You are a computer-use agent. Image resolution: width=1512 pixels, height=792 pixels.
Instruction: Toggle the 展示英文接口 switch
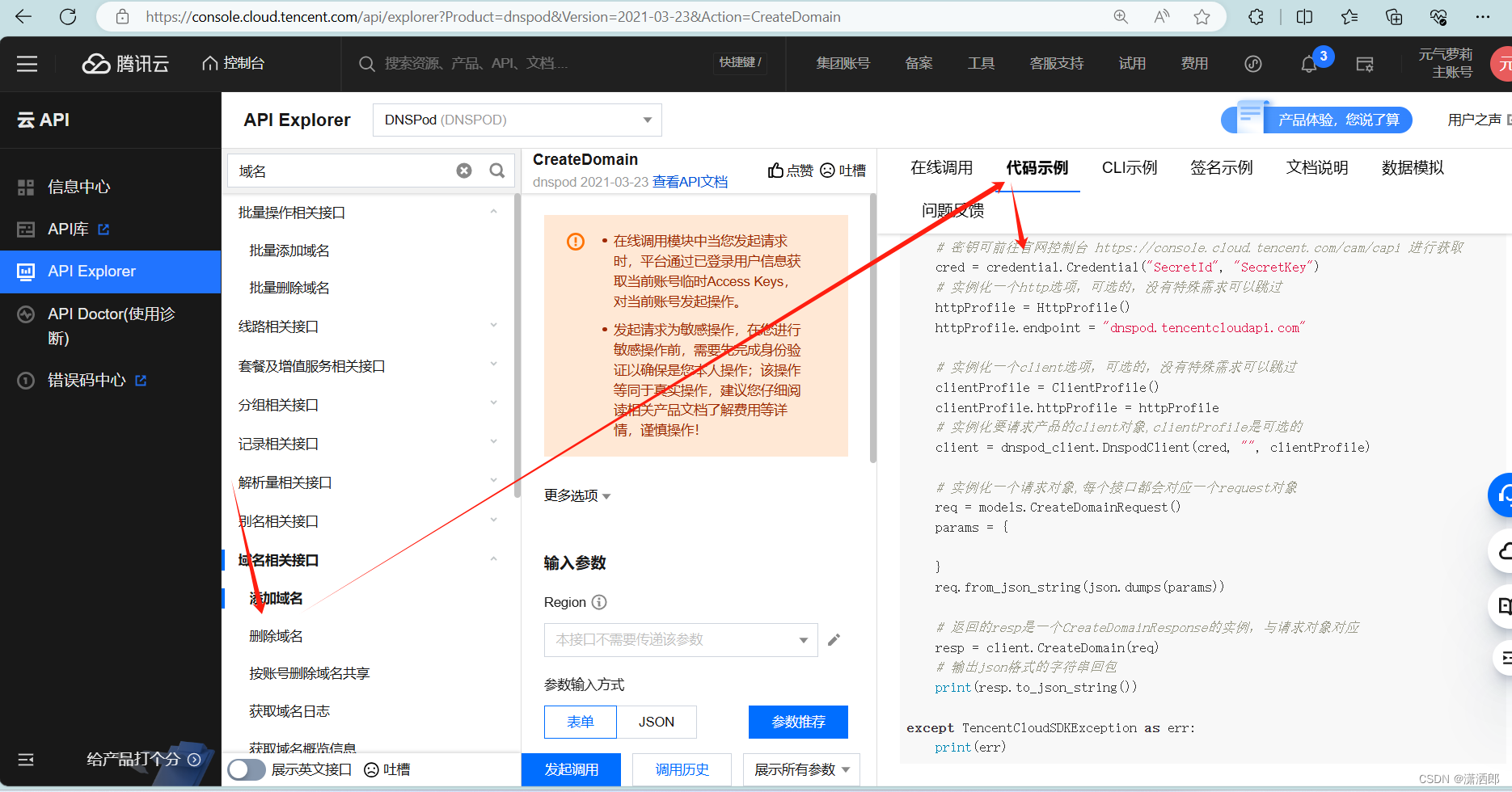(x=247, y=769)
